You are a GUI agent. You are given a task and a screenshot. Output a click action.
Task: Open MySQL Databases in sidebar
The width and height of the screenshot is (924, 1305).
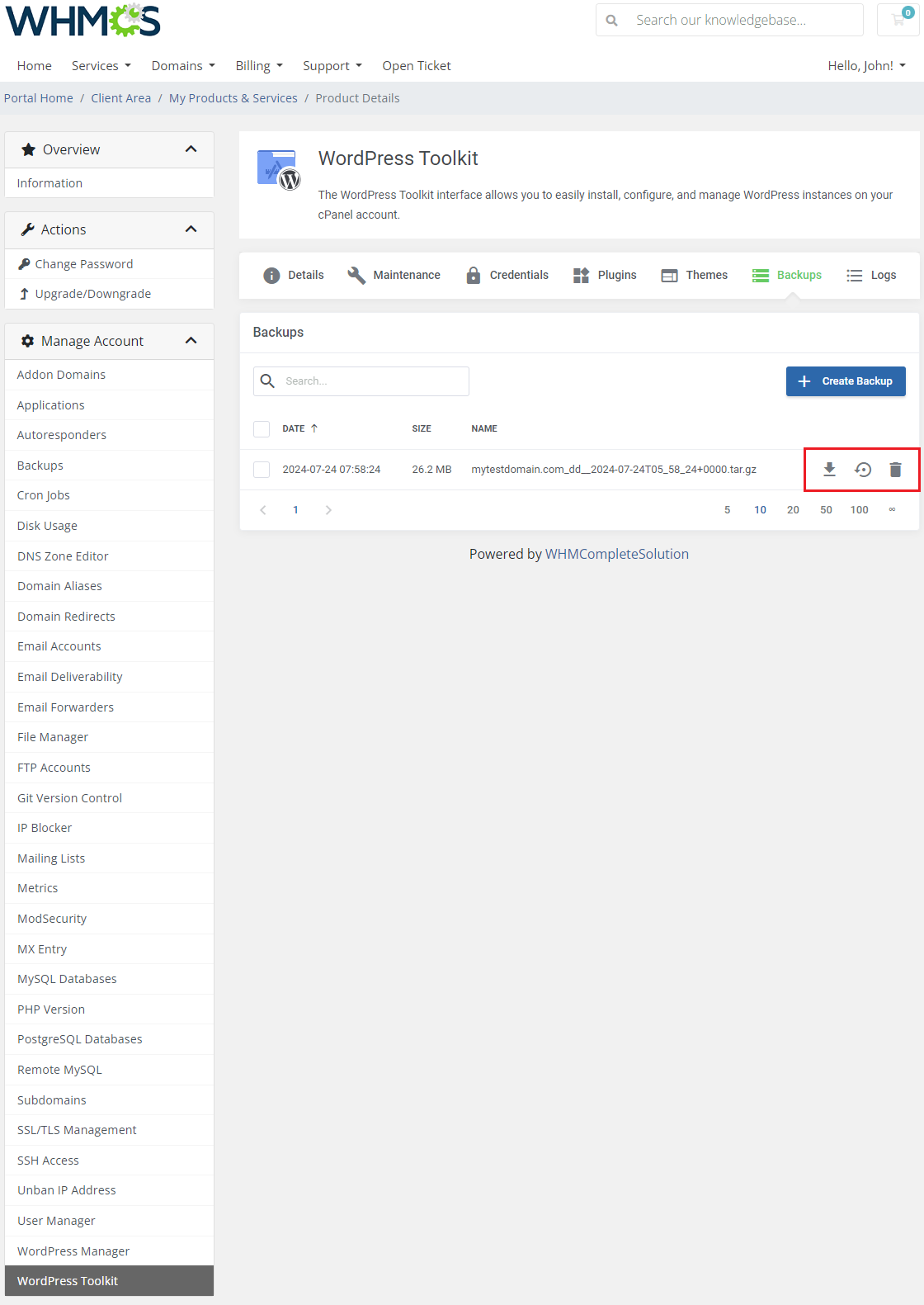tap(109, 979)
